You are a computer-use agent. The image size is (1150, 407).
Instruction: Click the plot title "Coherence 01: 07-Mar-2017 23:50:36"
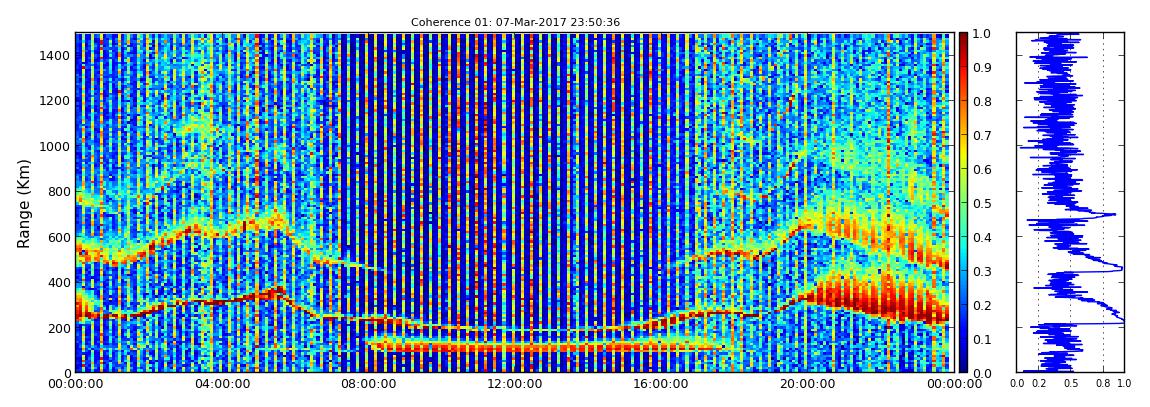click(515, 22)
